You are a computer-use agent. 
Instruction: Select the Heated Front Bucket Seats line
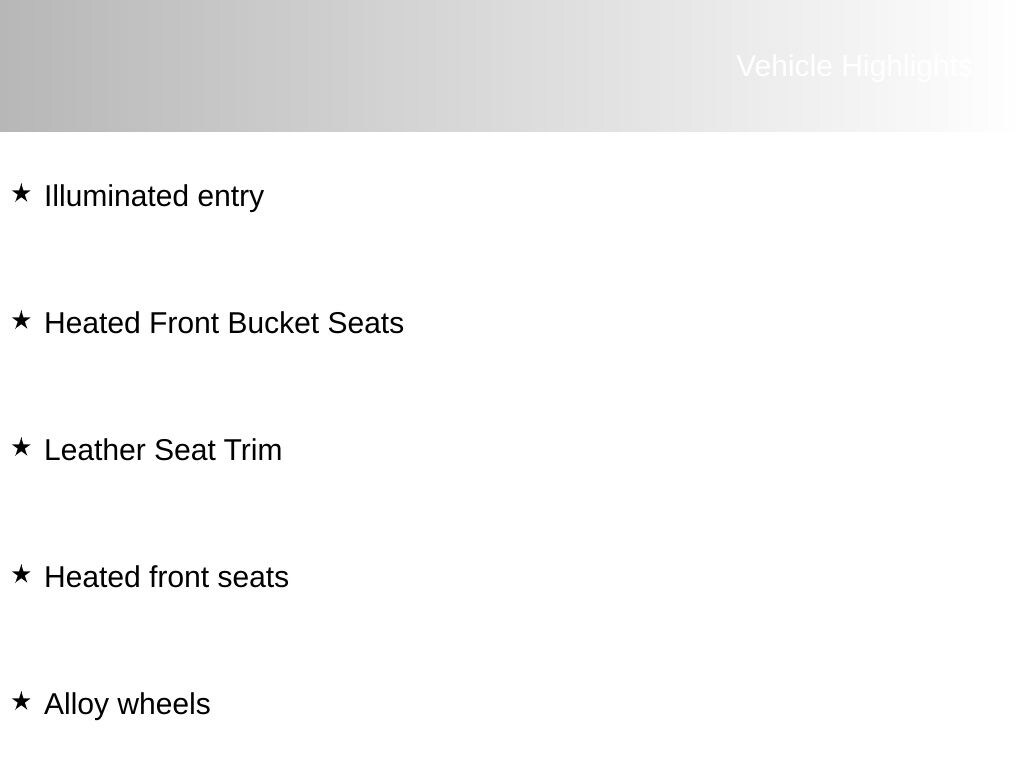(224, 324)
